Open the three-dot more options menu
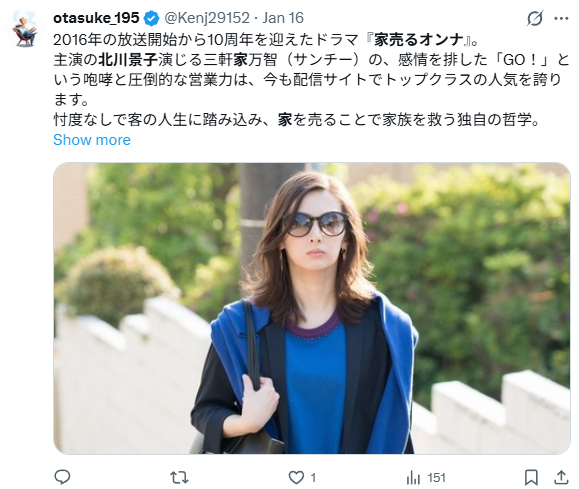This screenshot has height=489, width=579. point(561,18)
